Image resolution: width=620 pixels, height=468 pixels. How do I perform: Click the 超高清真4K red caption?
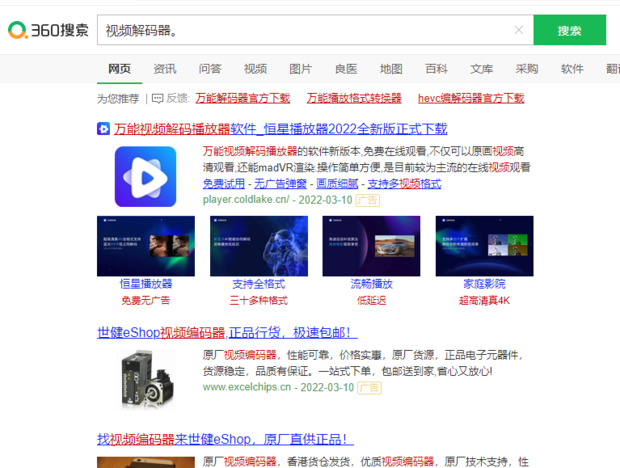(x=484, y=301)
